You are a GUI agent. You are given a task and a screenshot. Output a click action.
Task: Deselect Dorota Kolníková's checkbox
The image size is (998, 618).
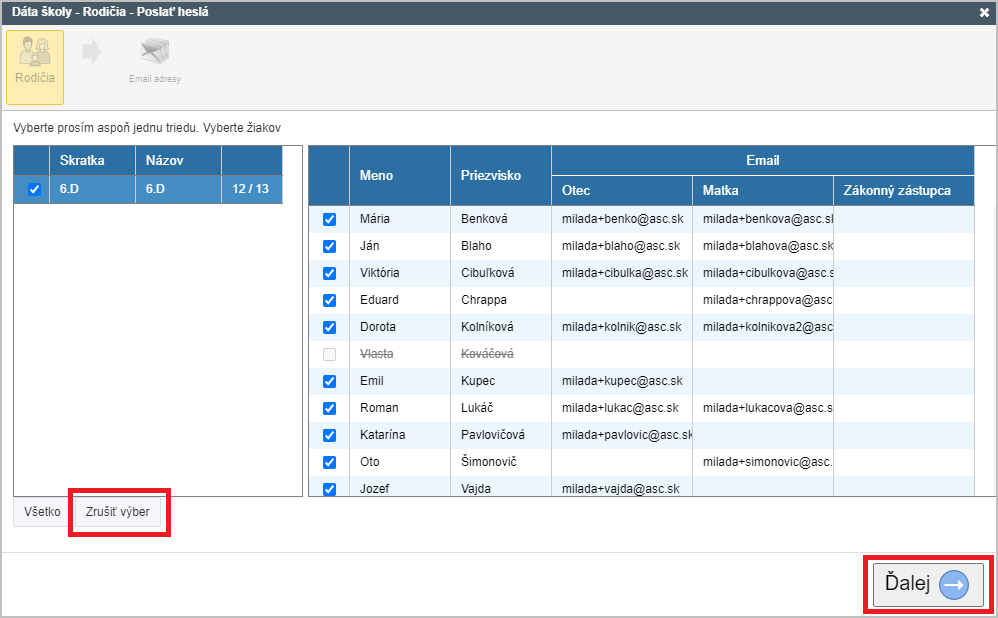point(329,327)
